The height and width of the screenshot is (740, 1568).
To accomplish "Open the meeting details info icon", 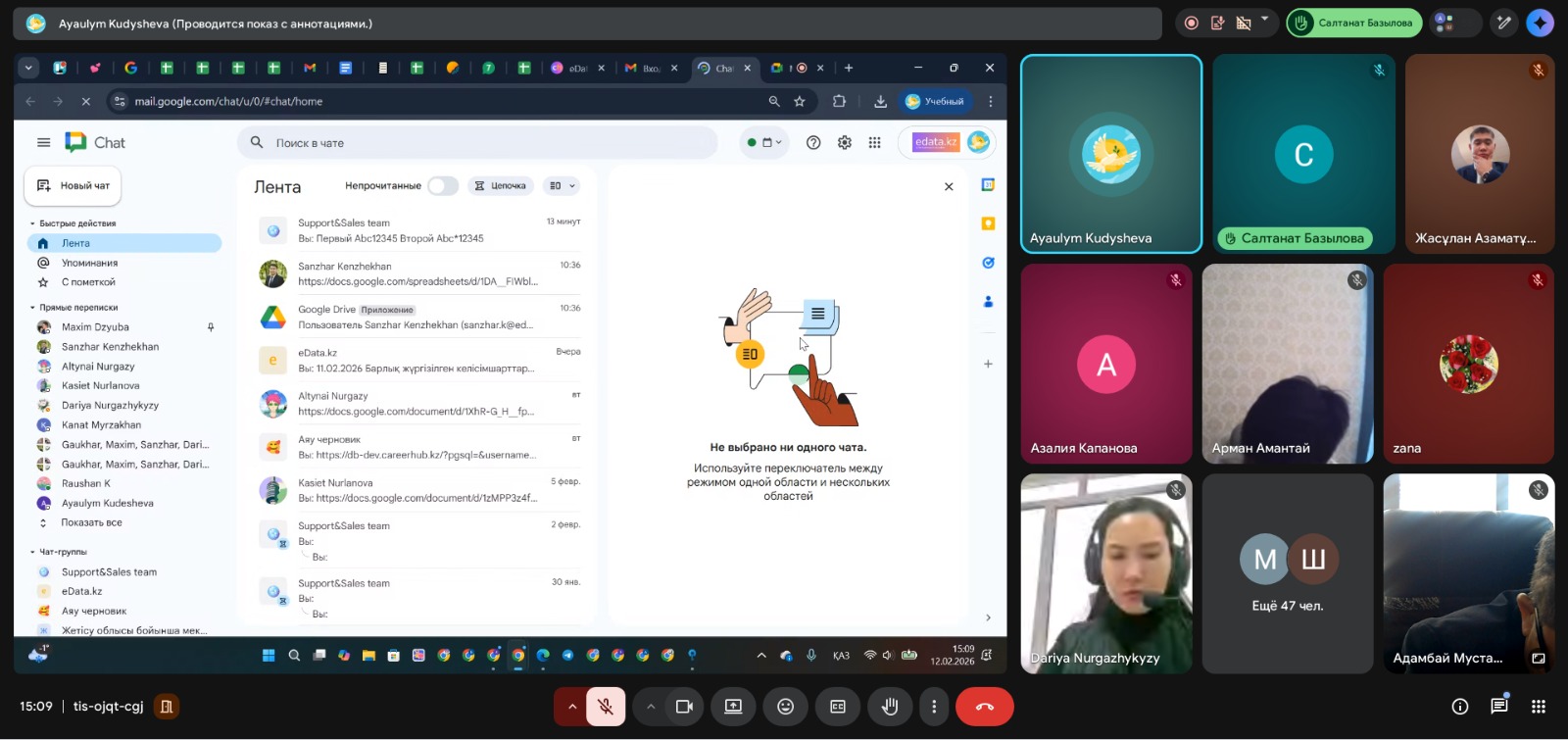I will [1459, 707].
